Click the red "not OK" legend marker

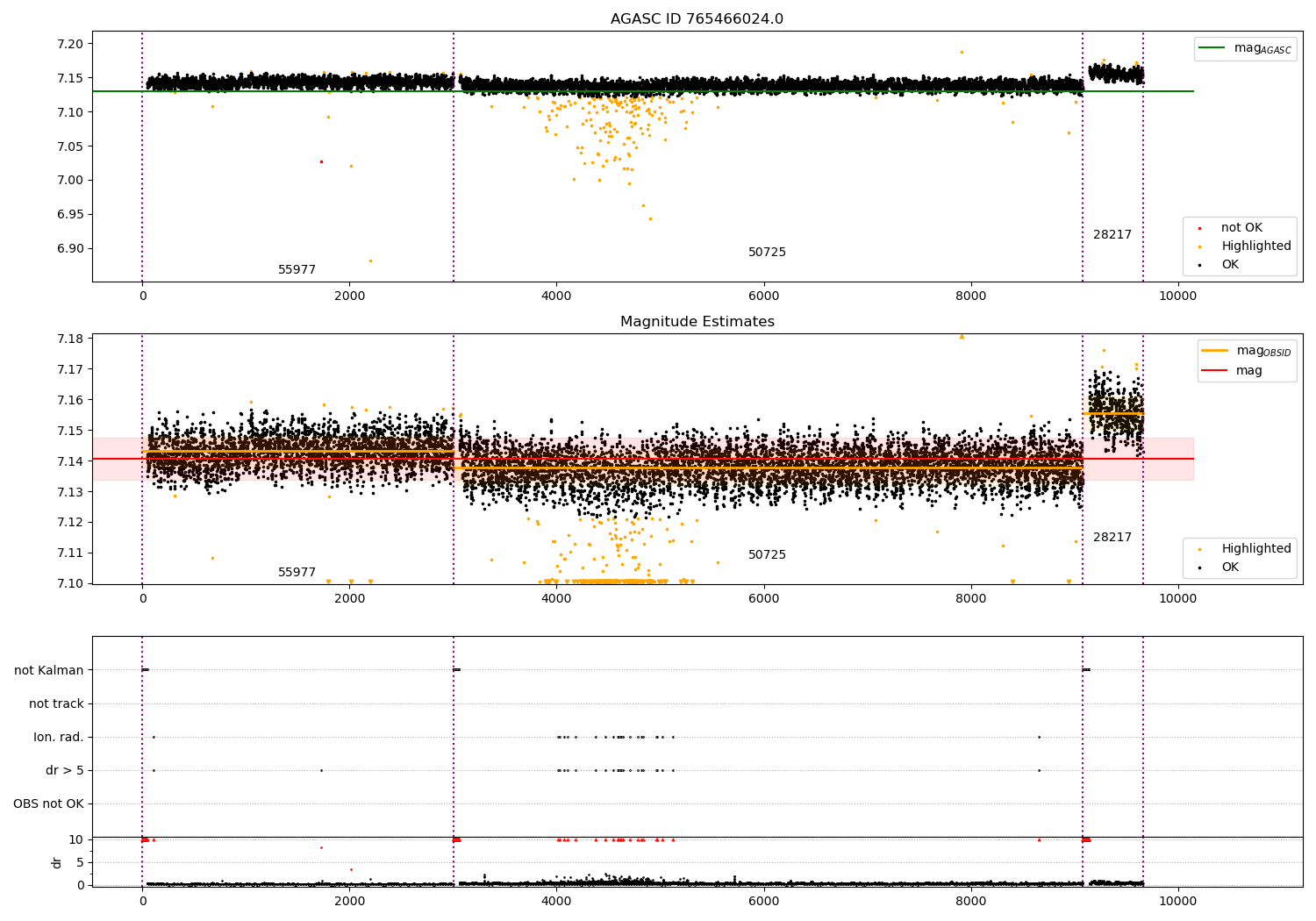pyautogui.click(x=1199, y=228)
